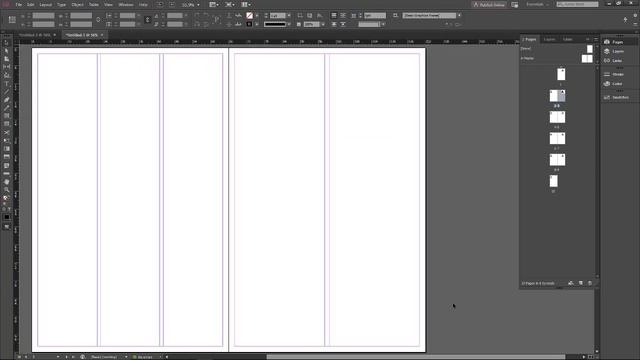The image size is (640, 360).
Task: Open Swatches panel from the dock
Action: [617, 98]
